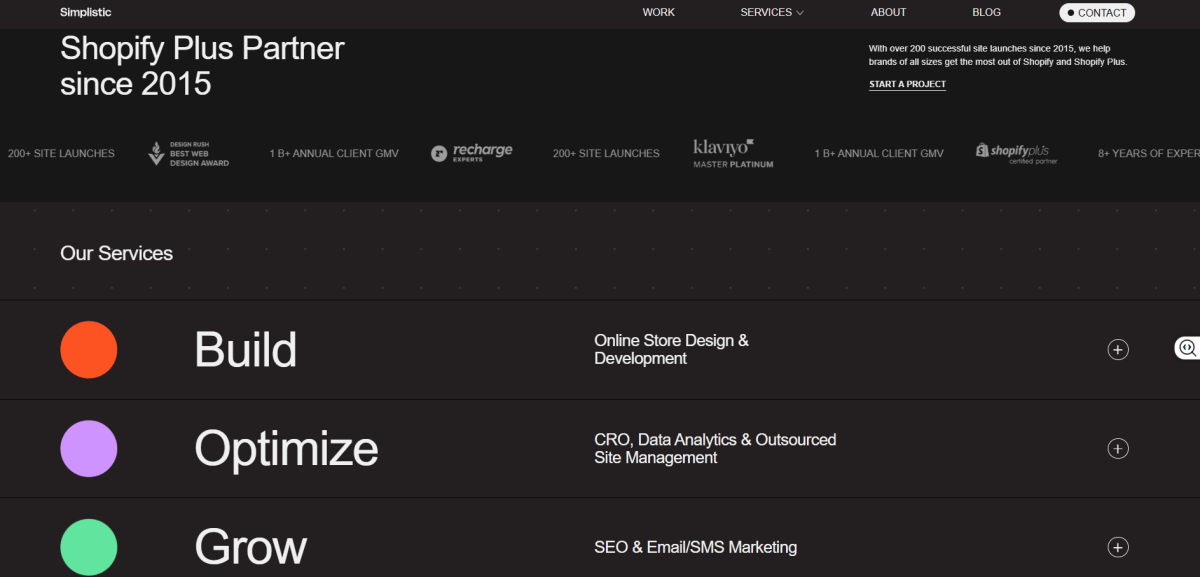Click 'Shopify Plus Partner since 2015' headline

(202, 65)
